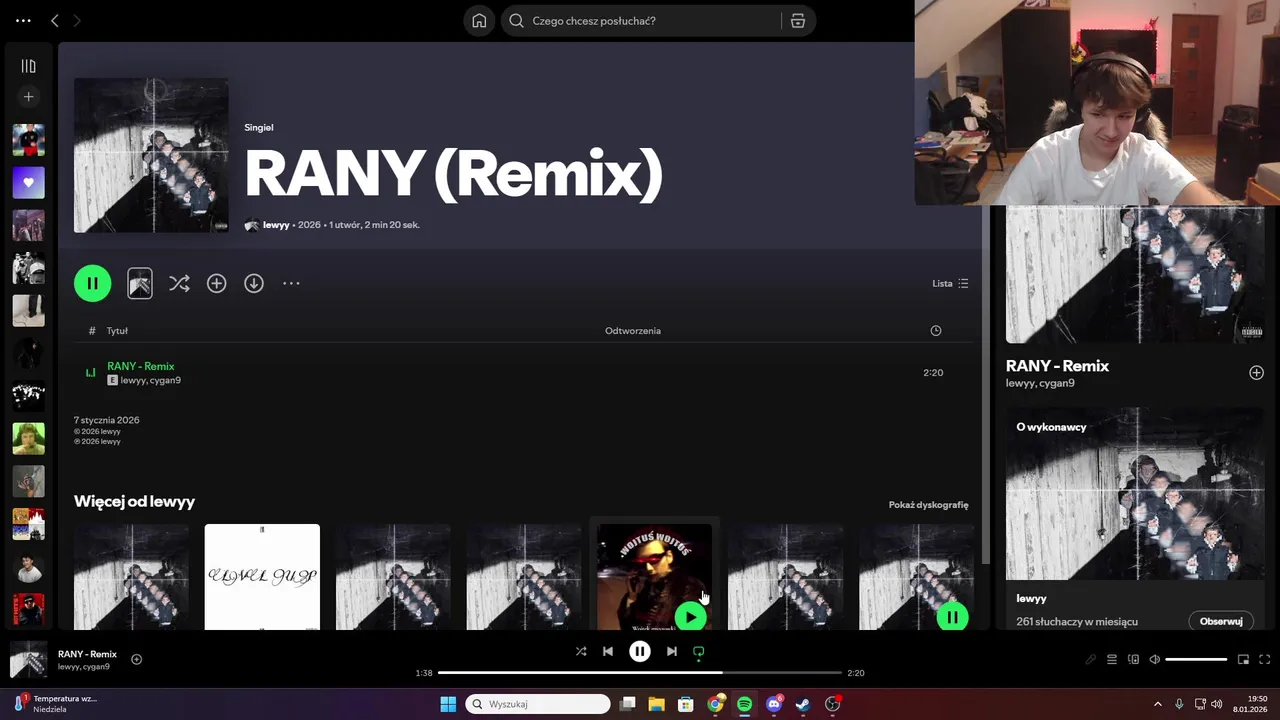This screenshot has height=720, width=1280.
Task: Change view with Lista dropdown
Action: (x=950, y=283)
